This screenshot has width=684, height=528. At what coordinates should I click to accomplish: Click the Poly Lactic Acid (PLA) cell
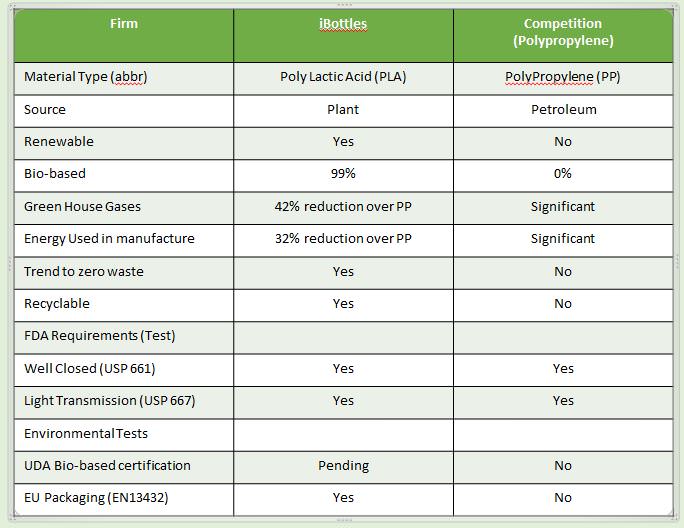point(343,79)
